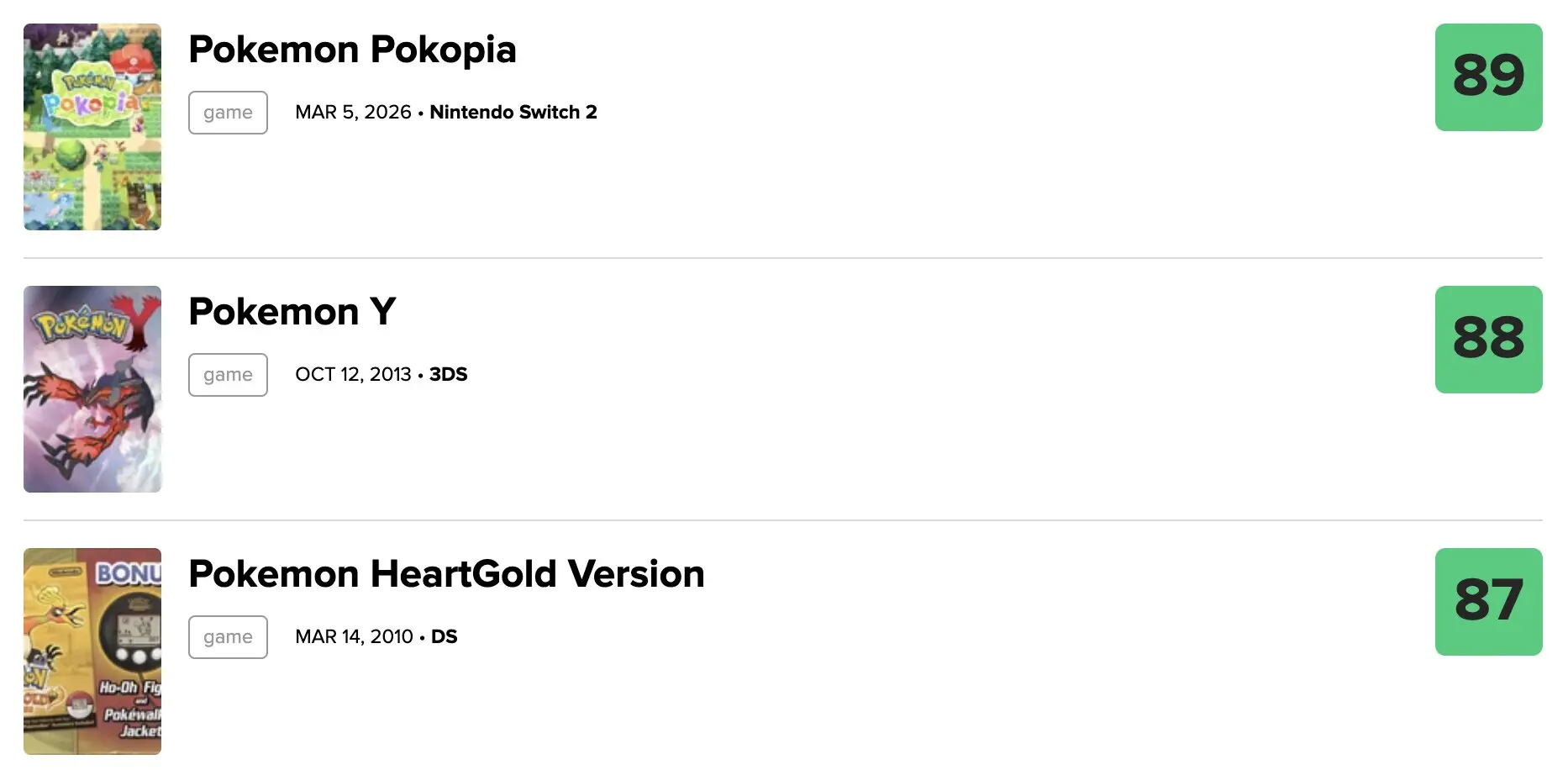Click the game tag under Pokemon HeartGold
Screen dimensions: 1568x770
pyautogui.click(x=228, y=637)
